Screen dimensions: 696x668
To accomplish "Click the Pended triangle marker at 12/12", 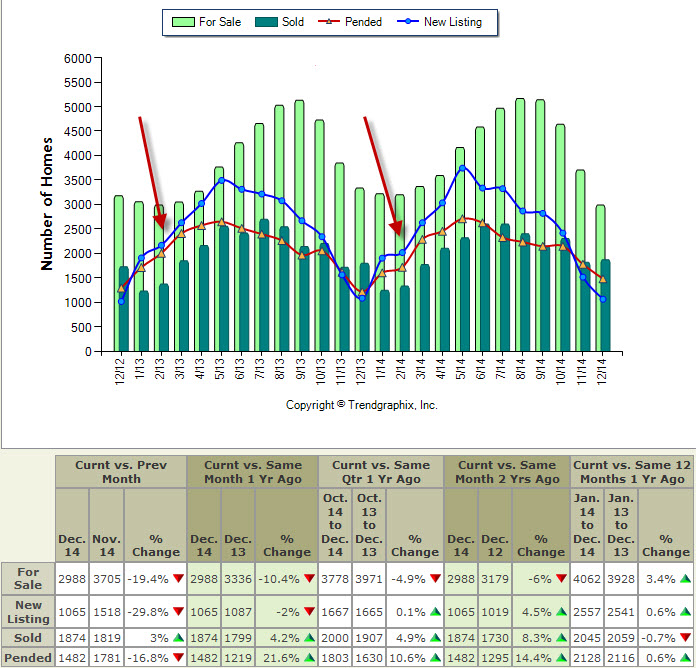I will [x=121, y=289].
